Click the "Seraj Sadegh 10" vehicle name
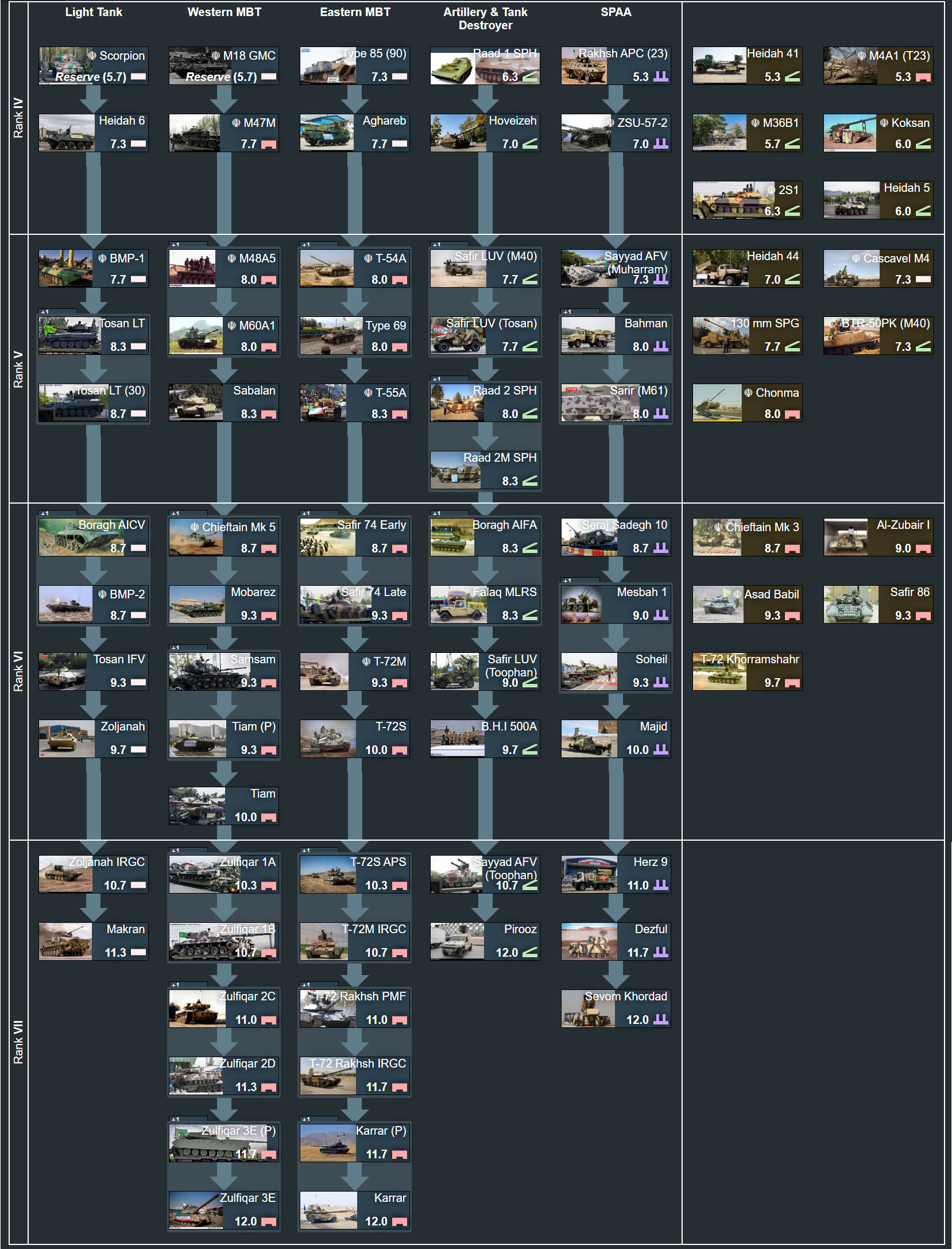 [625, 525]
